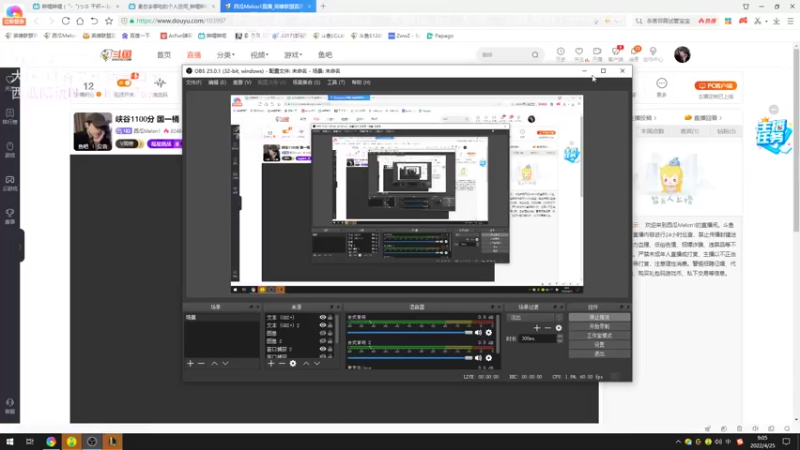
Task: Move scene up in OBS Scenes panel
Action: click(214, 363)
